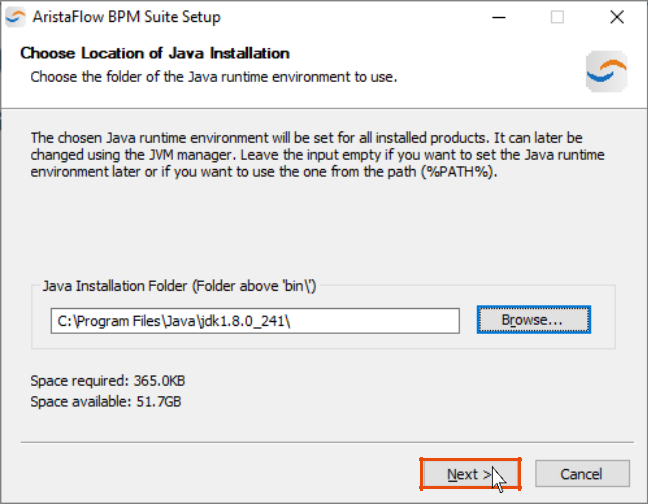
Task: Click the 'AristaFlow BPM Suite Setup' title text
Action: point(126,17)
